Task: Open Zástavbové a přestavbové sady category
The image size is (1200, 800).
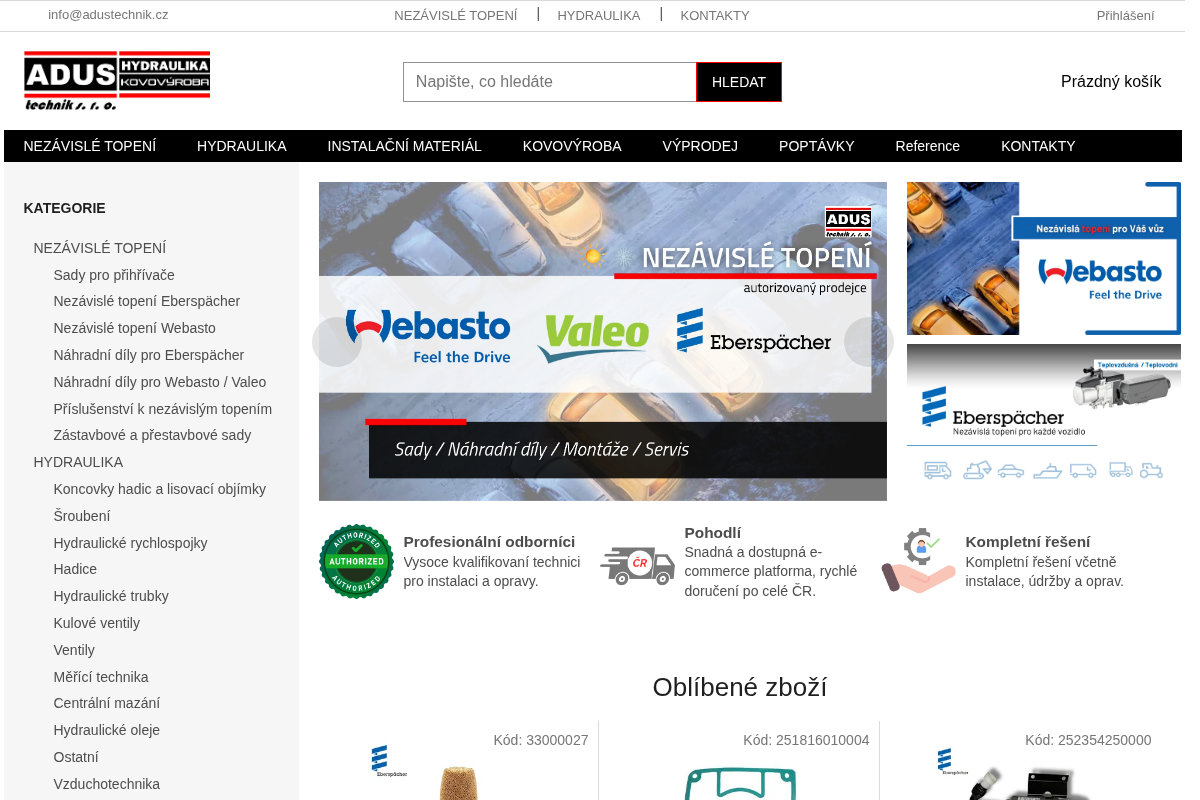Action: coord(152,435)
